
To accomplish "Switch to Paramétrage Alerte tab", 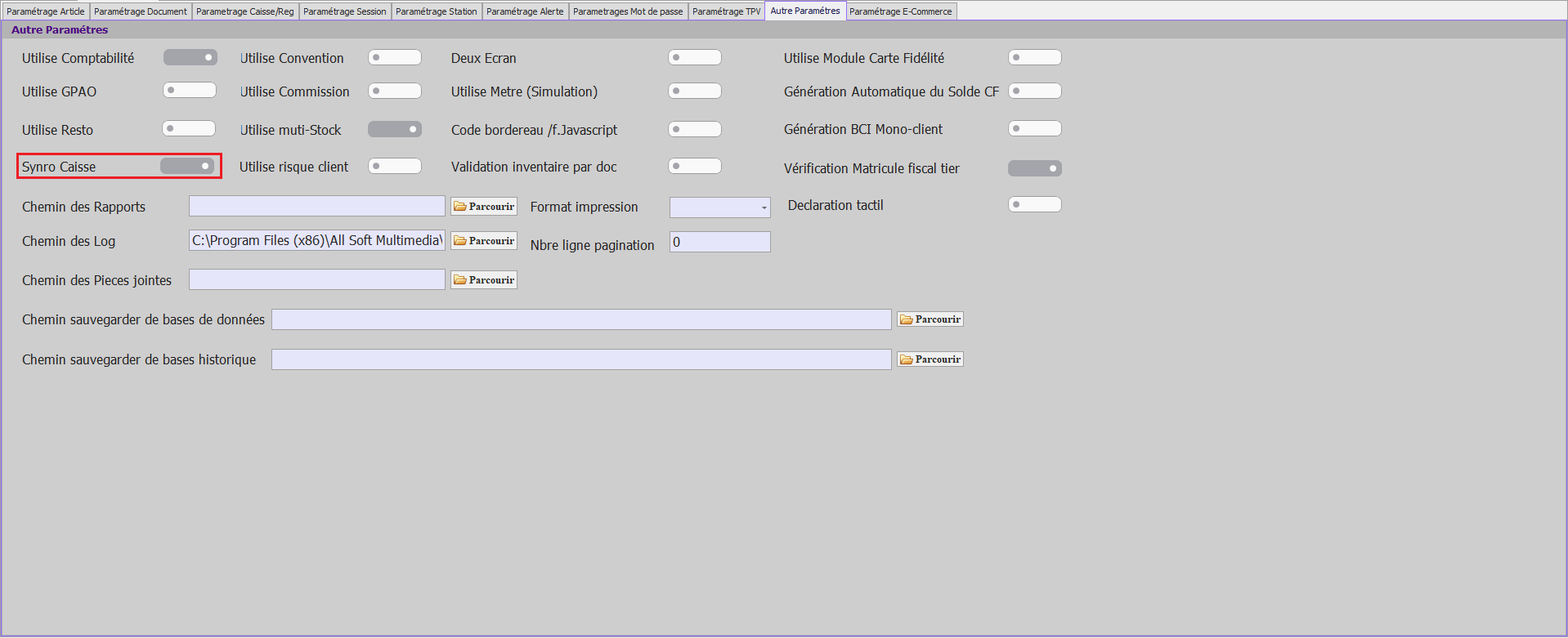I will coord(525,11).
